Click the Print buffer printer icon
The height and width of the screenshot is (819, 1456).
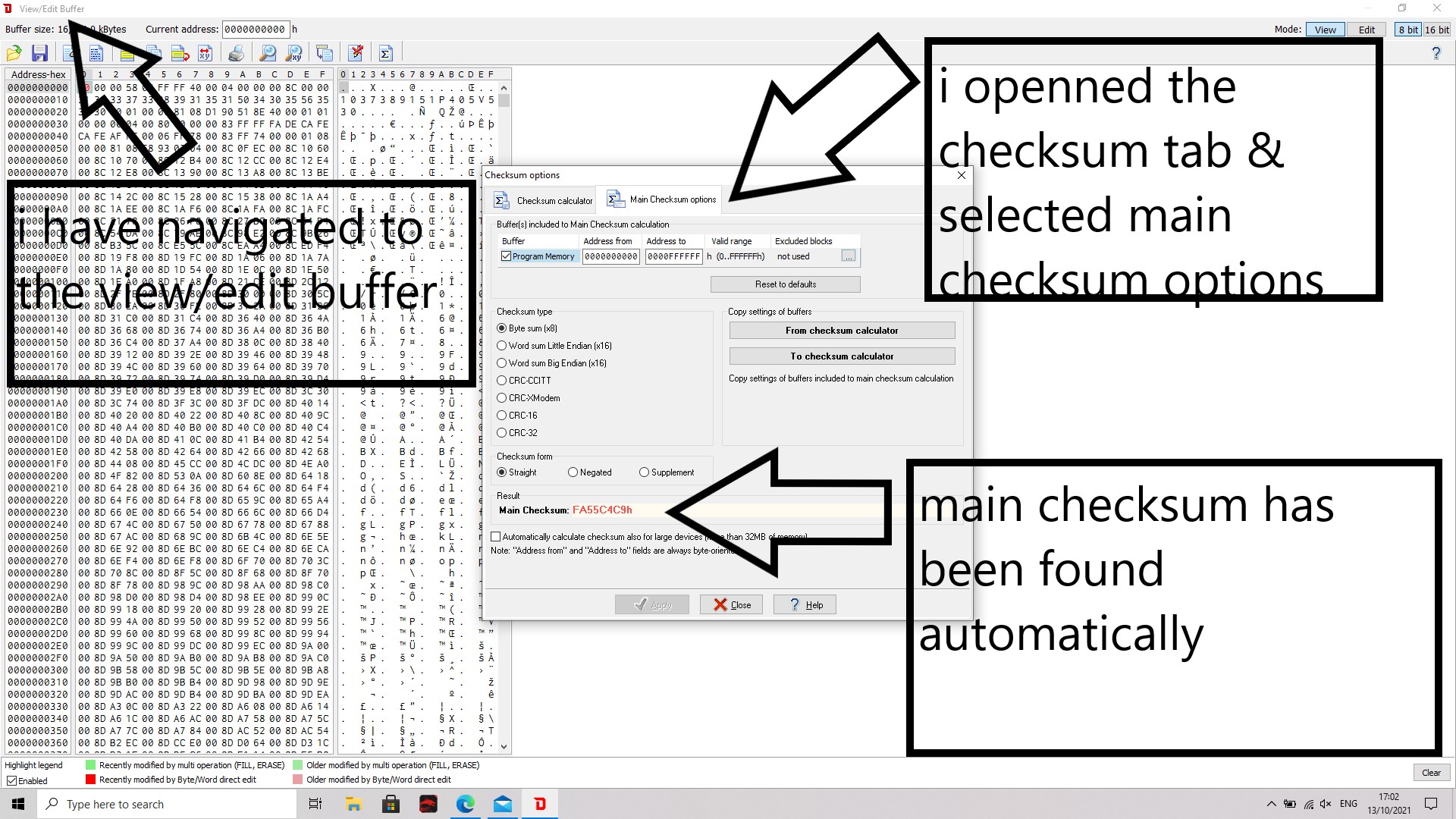click(237, 53)
